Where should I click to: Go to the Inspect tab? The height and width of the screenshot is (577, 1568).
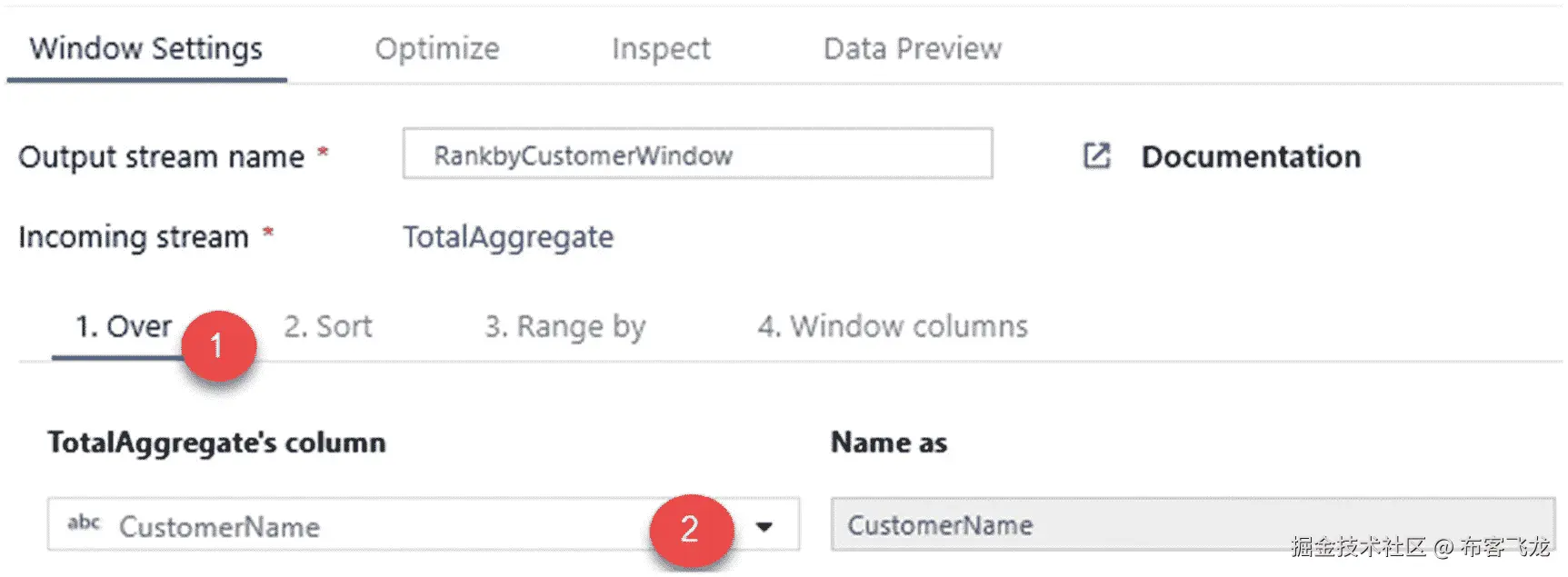tap(661, 48)
